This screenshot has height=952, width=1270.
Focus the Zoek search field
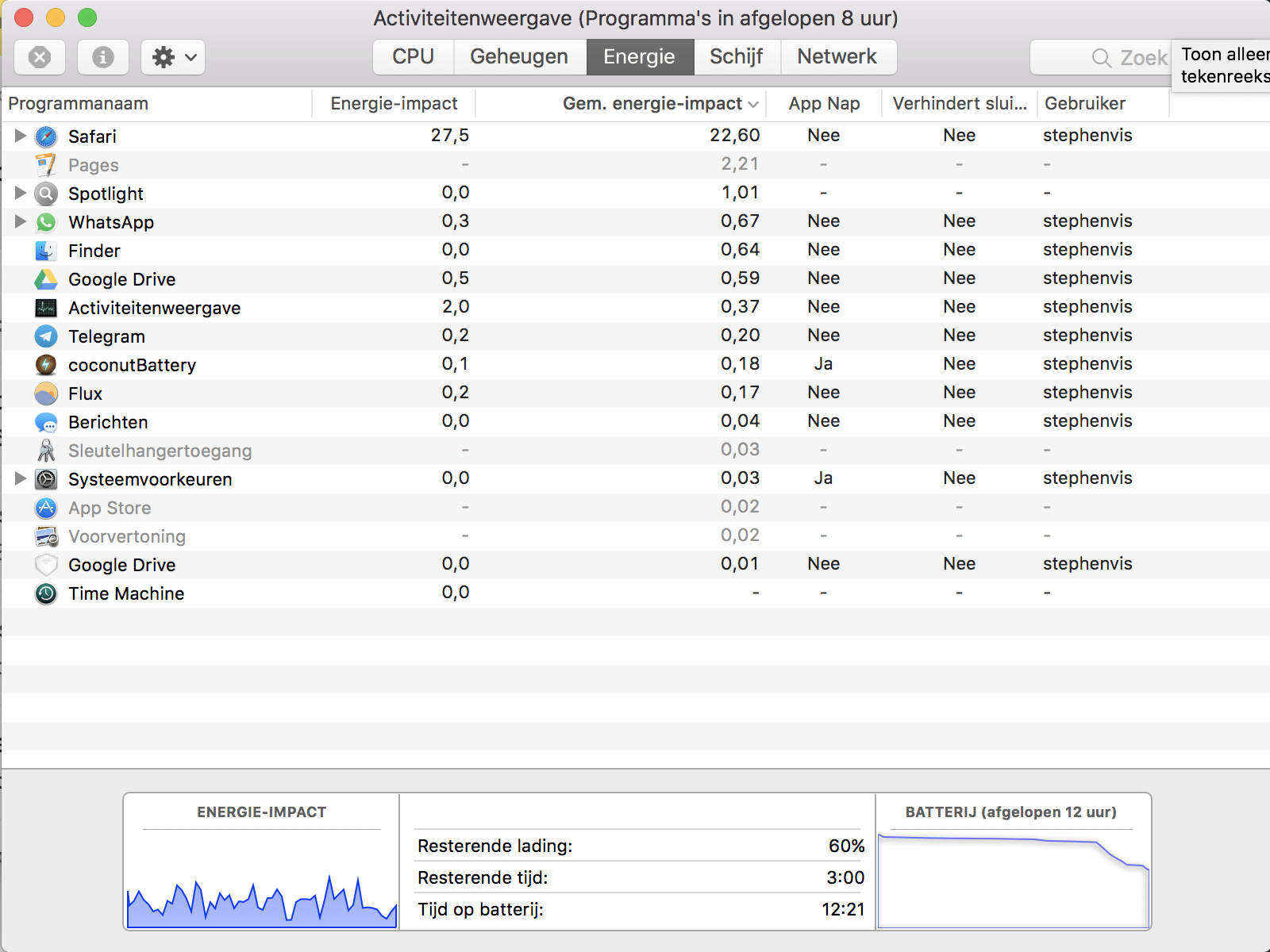tap(1102, 58)
